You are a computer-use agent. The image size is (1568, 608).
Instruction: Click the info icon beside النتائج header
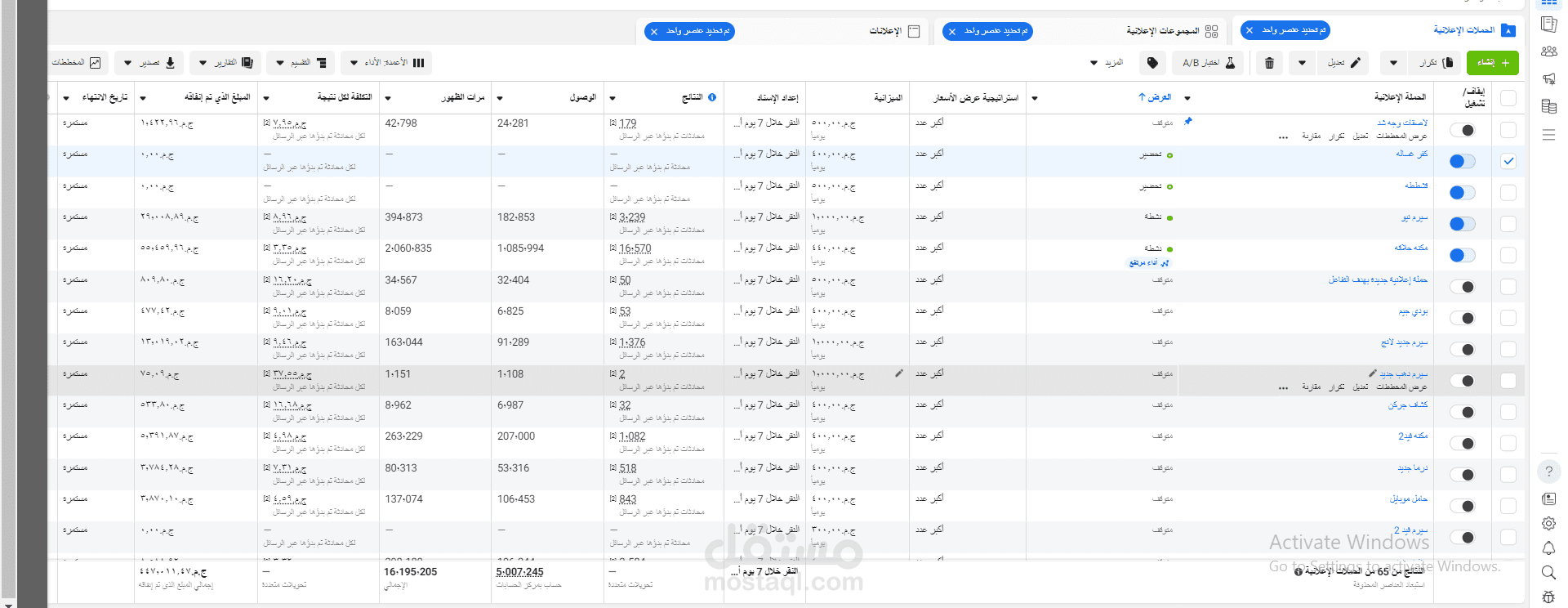[712, 97]
